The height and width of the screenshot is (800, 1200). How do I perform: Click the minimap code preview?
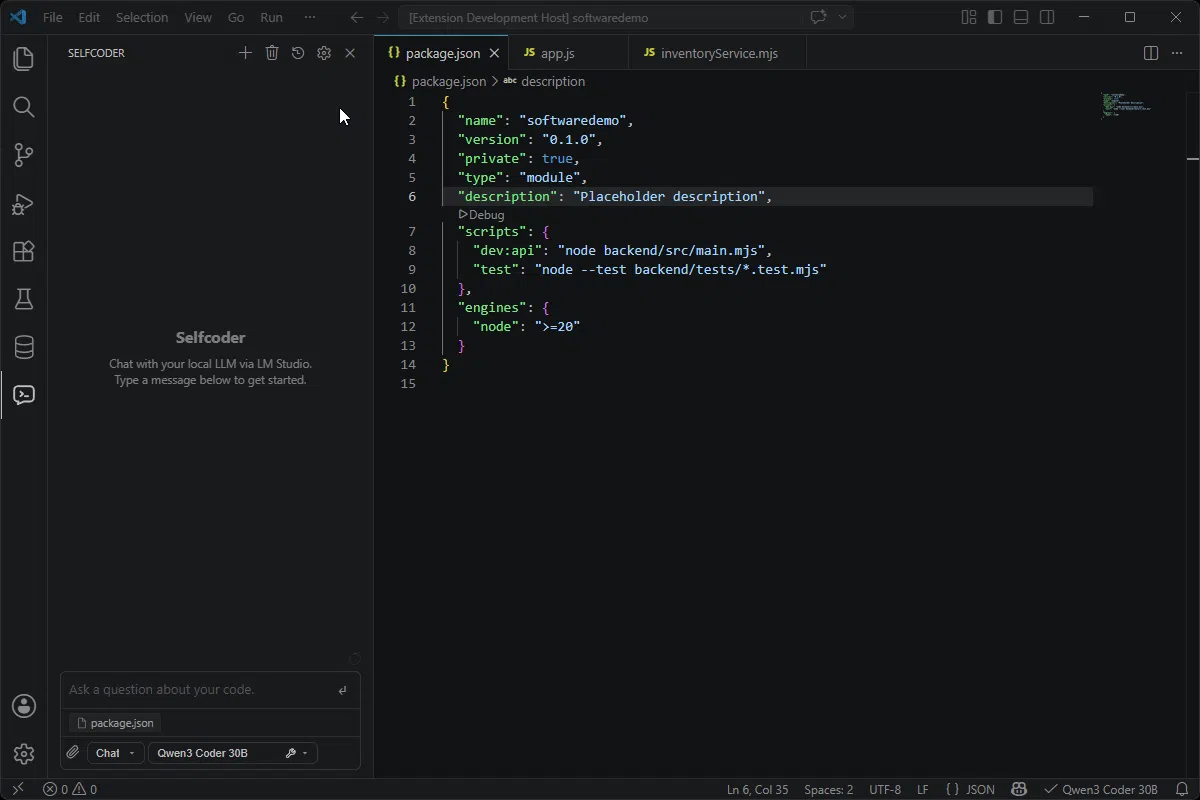pyautogui.click(x=1126, y=105)
